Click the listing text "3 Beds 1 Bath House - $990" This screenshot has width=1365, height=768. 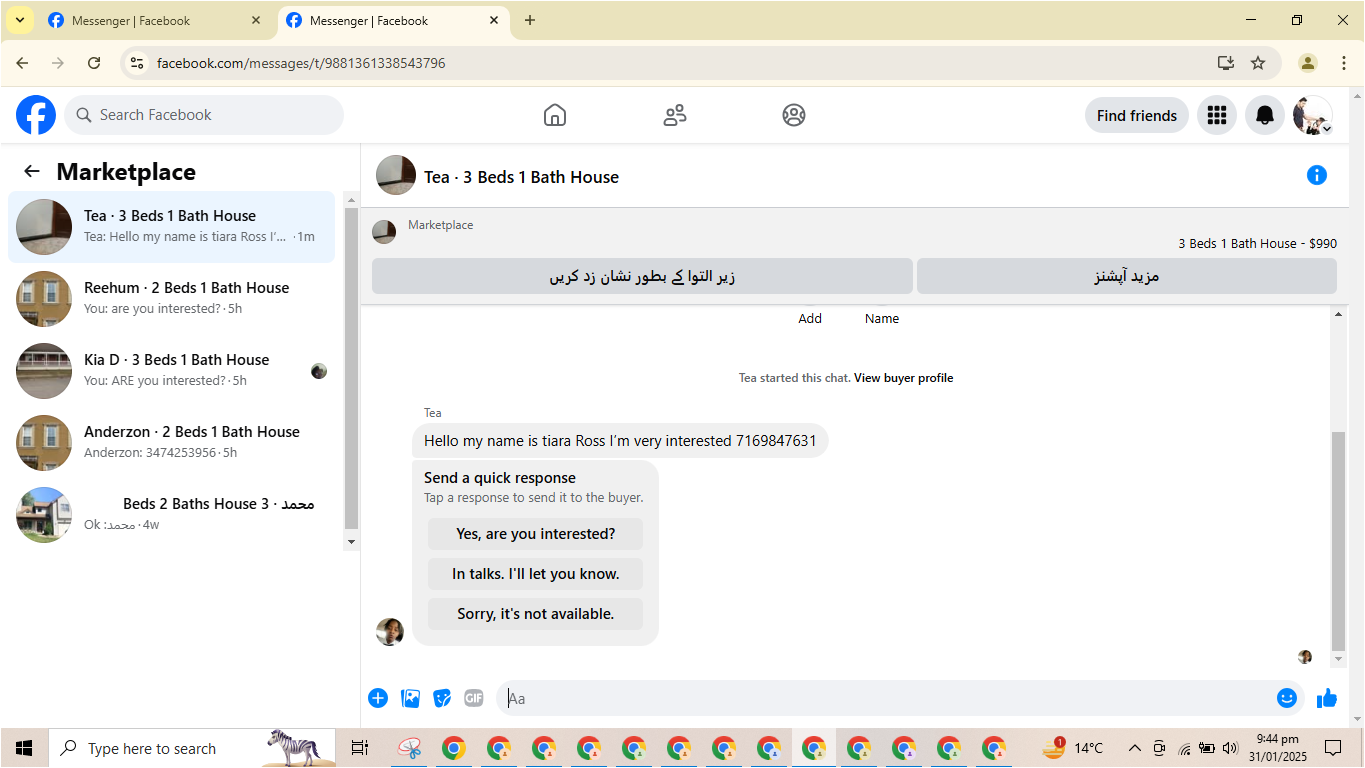click(x=1257, y=243)
